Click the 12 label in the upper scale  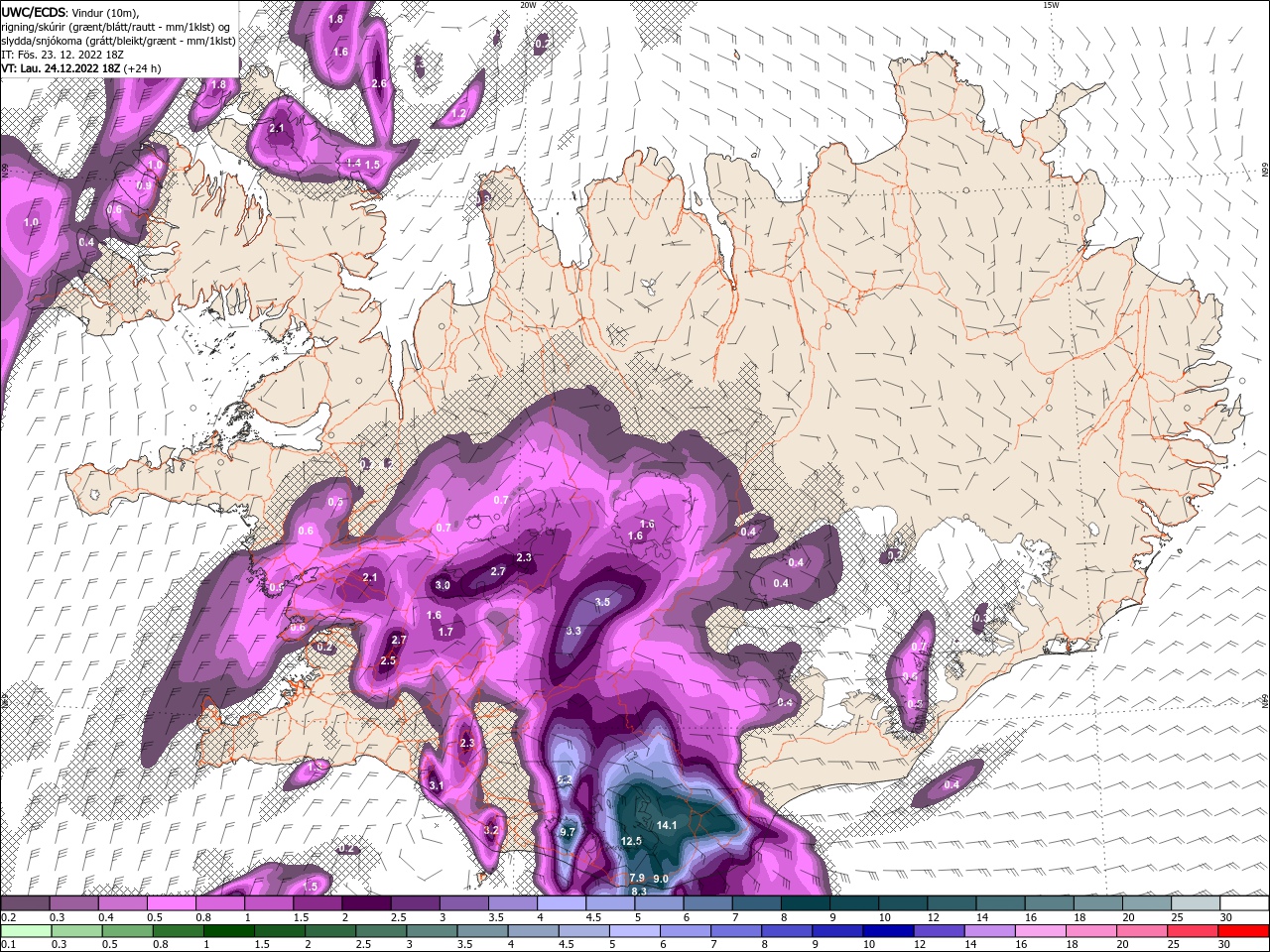(x=934, y=917)
